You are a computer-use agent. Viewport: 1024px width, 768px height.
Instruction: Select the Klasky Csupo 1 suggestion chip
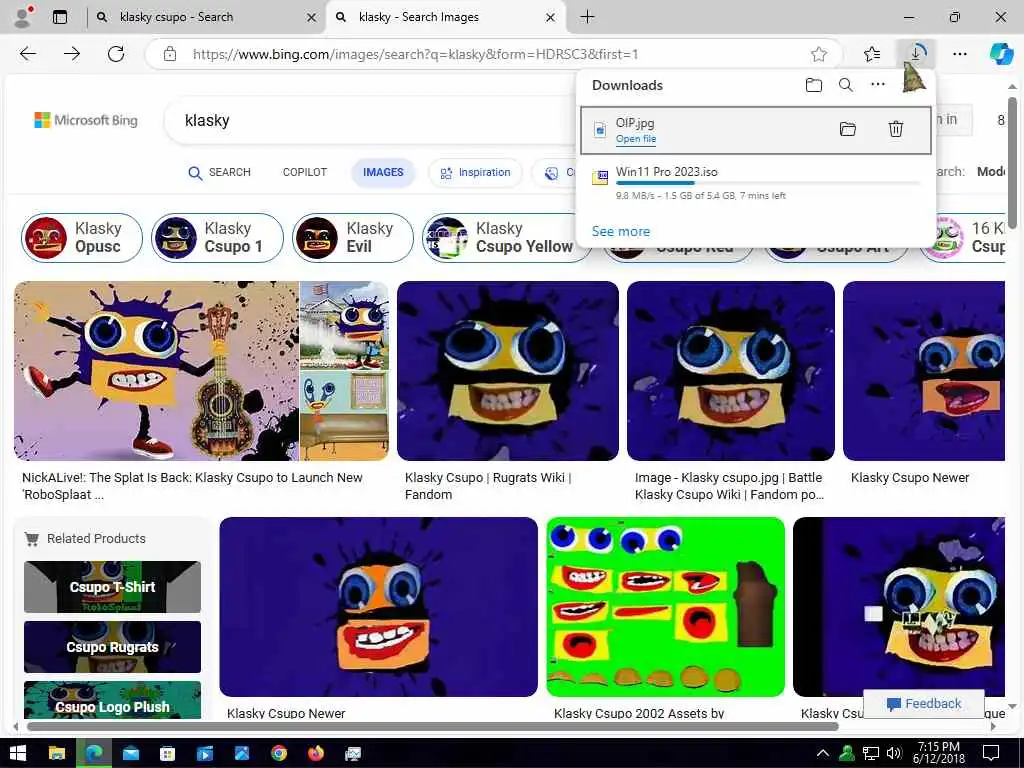(217, 238)
